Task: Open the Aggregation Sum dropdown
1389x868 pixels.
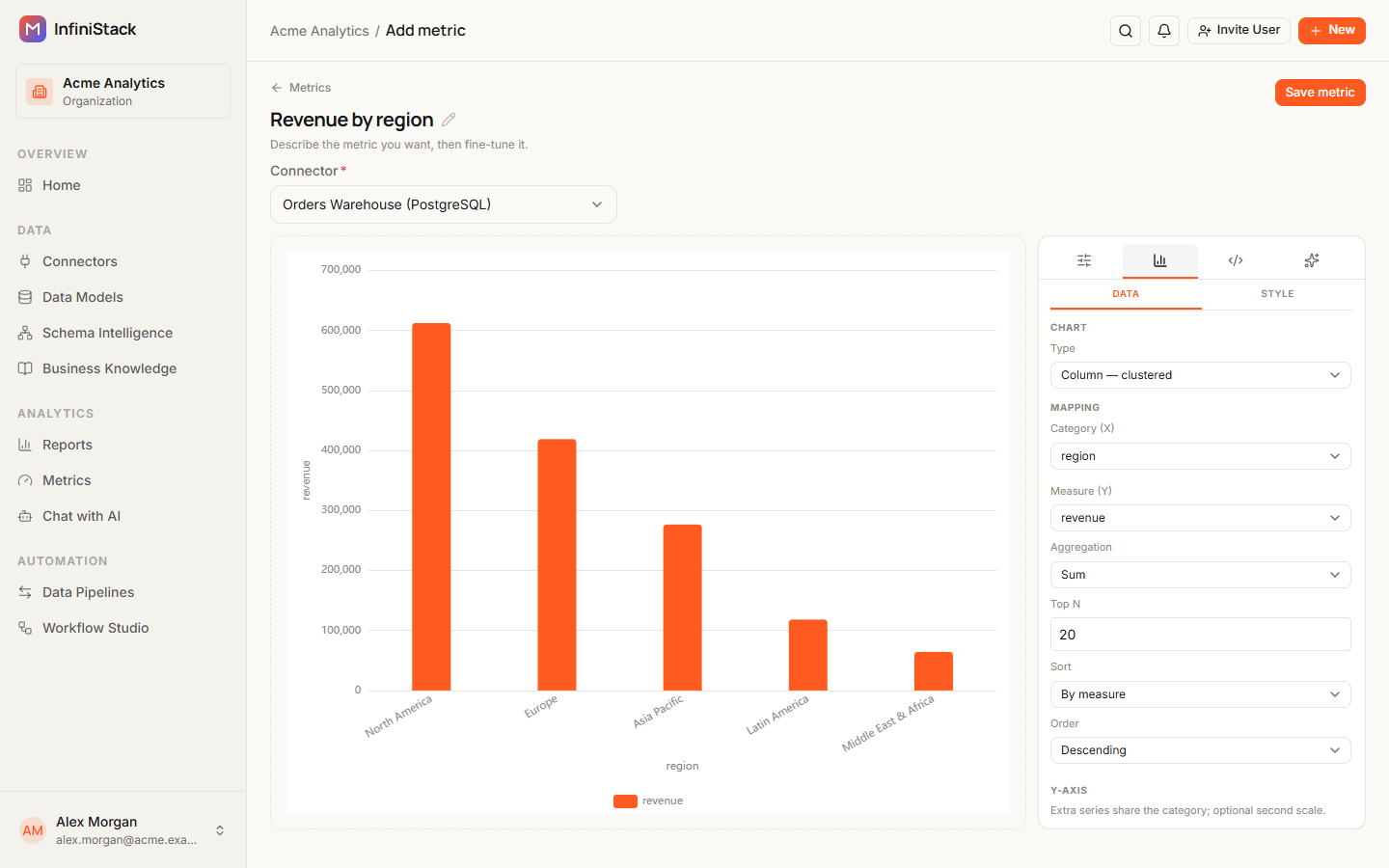Action: (1200, 575)
